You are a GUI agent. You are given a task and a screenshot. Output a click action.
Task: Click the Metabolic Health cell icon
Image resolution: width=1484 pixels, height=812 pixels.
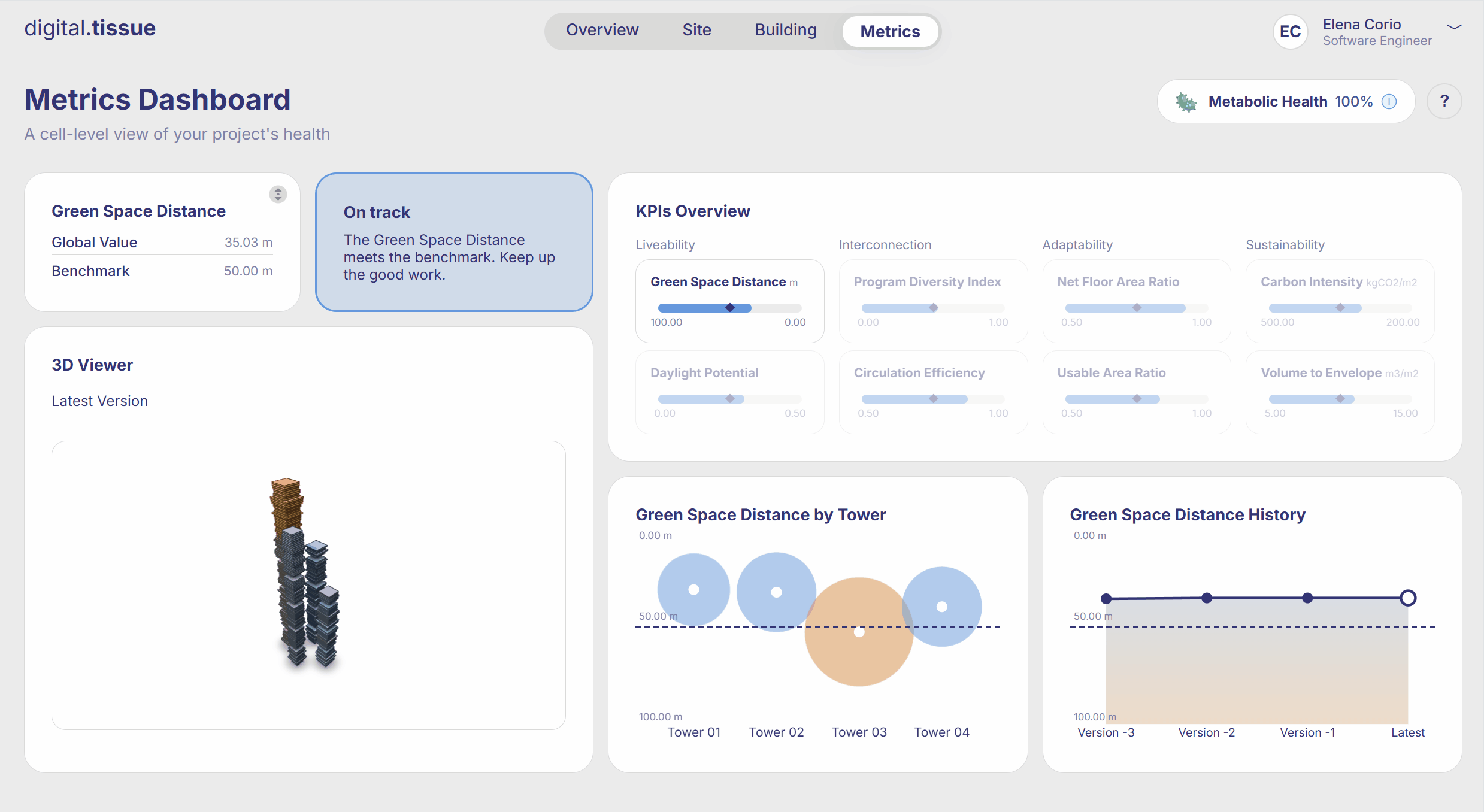(x=1186, y=102)
